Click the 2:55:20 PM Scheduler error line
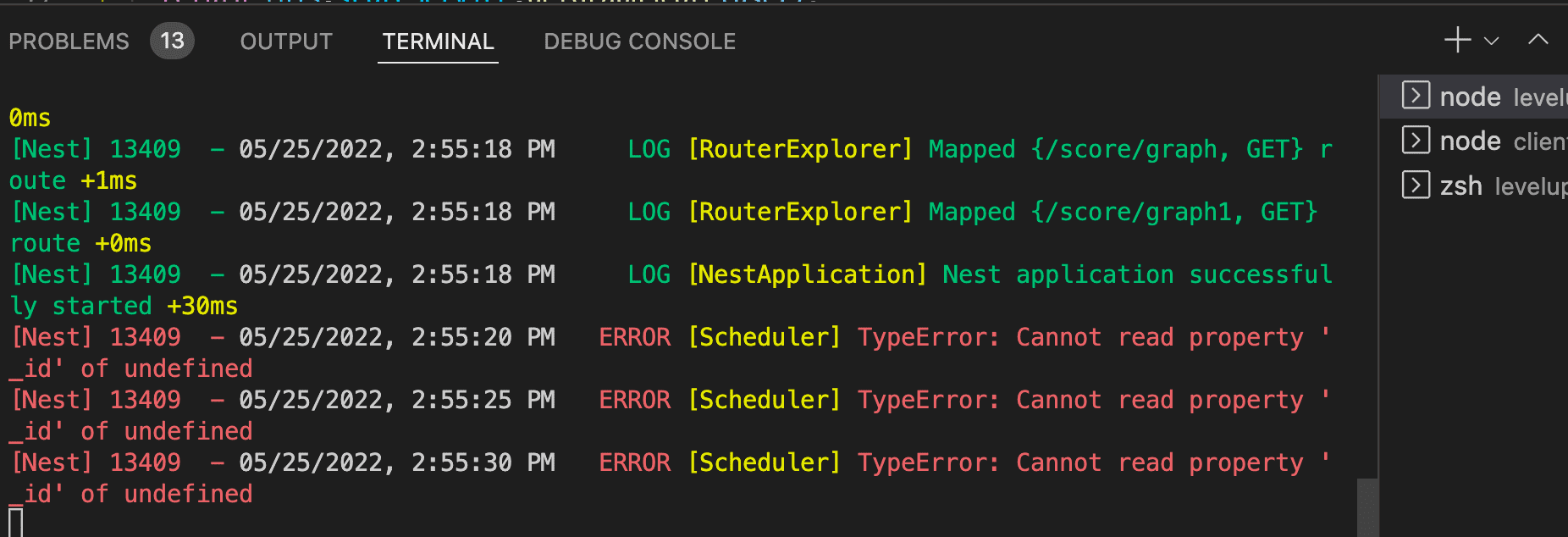The height and width of the screenshot is (537, 1568). pos(677,337)
